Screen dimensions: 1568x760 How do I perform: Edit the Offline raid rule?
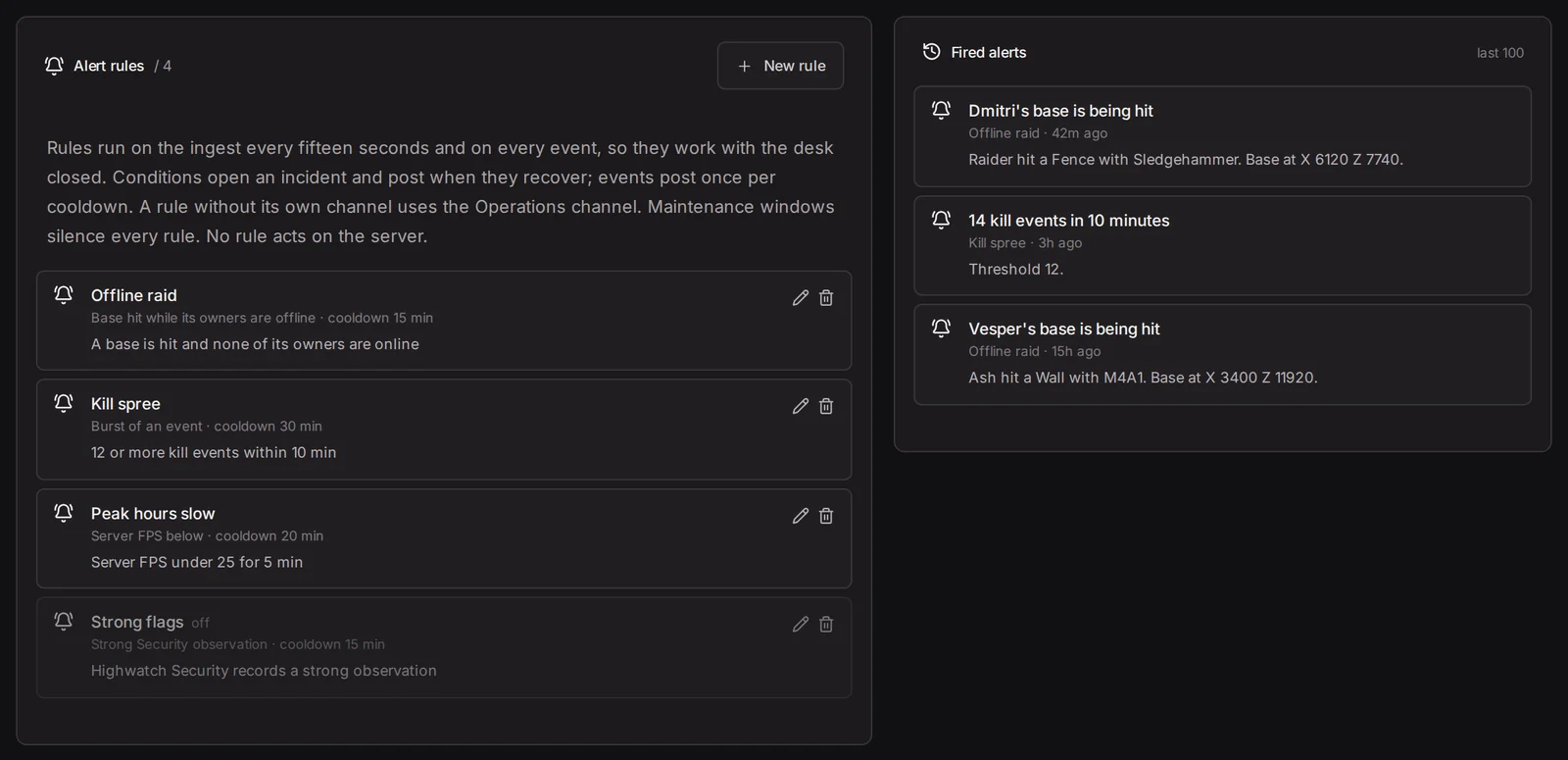click(x=801, y=297)
